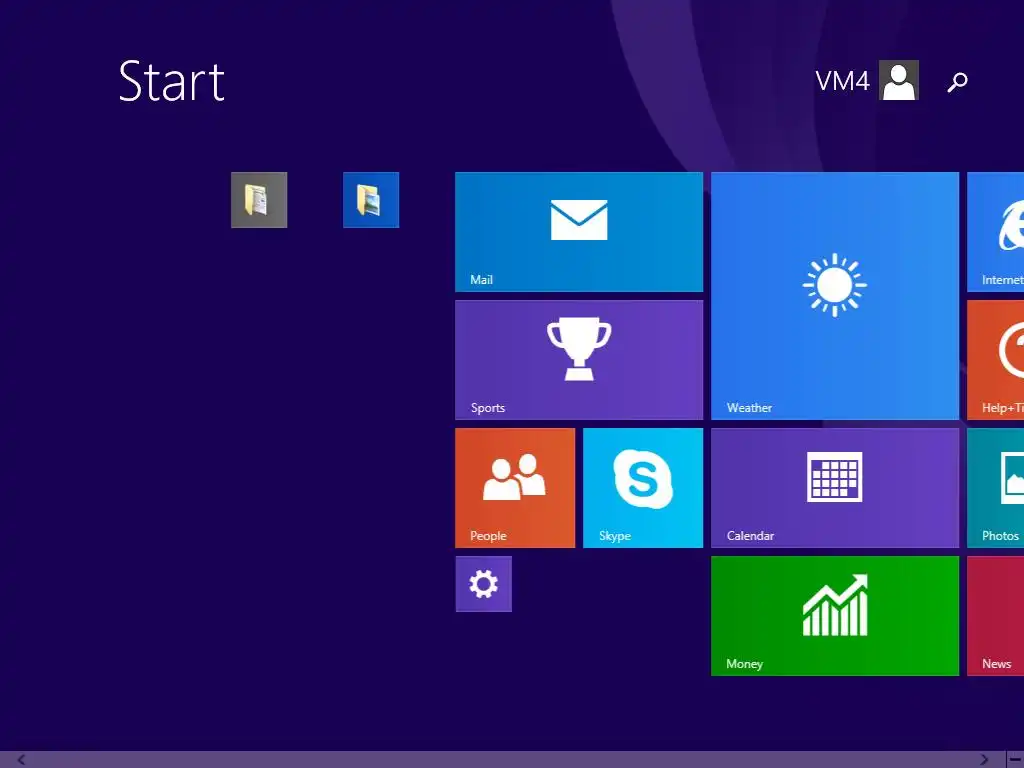
Task: Open the Money tile
Action: click(835, 616)
